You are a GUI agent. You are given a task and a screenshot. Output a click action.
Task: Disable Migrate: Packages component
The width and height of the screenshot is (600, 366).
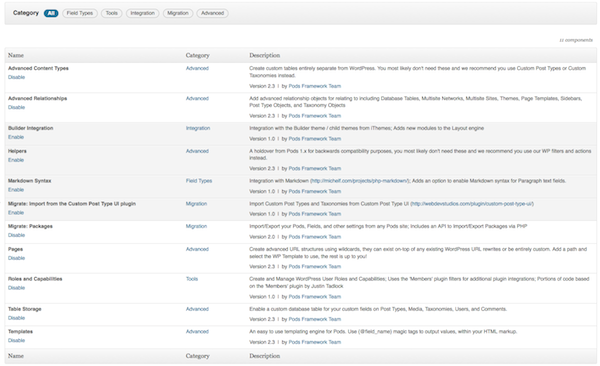[16, 235]
